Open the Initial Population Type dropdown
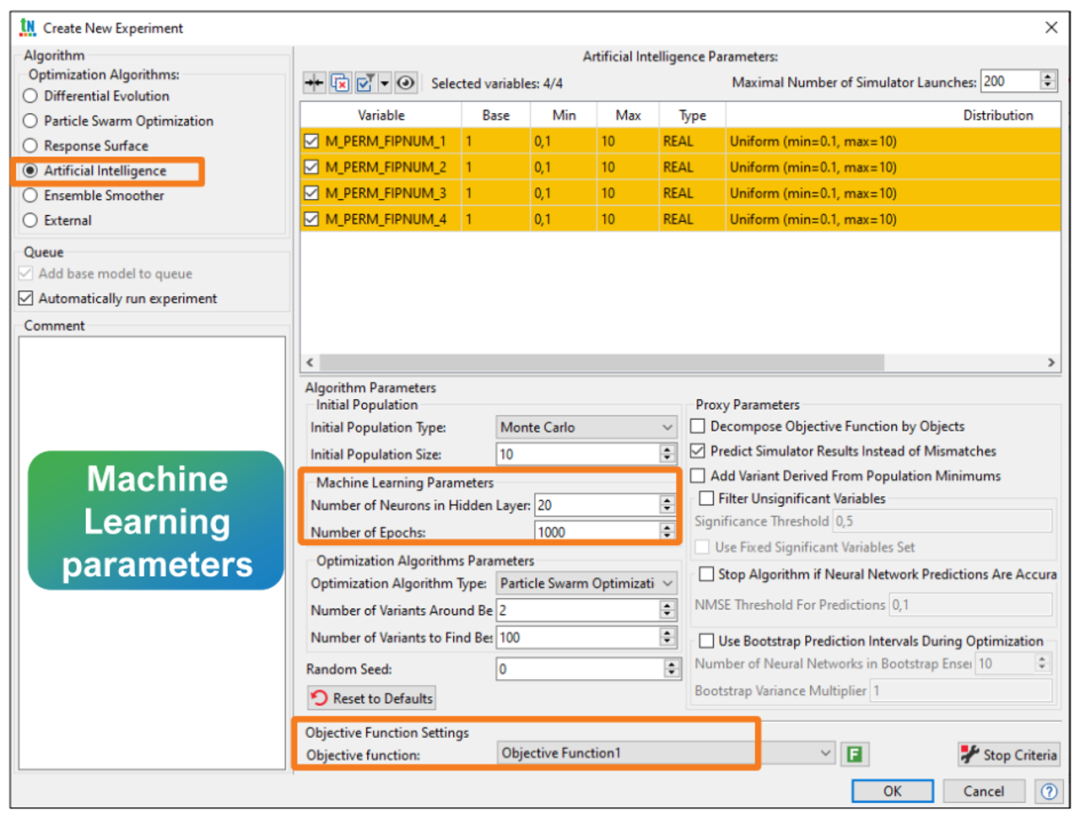 pyautogui.click(x=586, y=428)
